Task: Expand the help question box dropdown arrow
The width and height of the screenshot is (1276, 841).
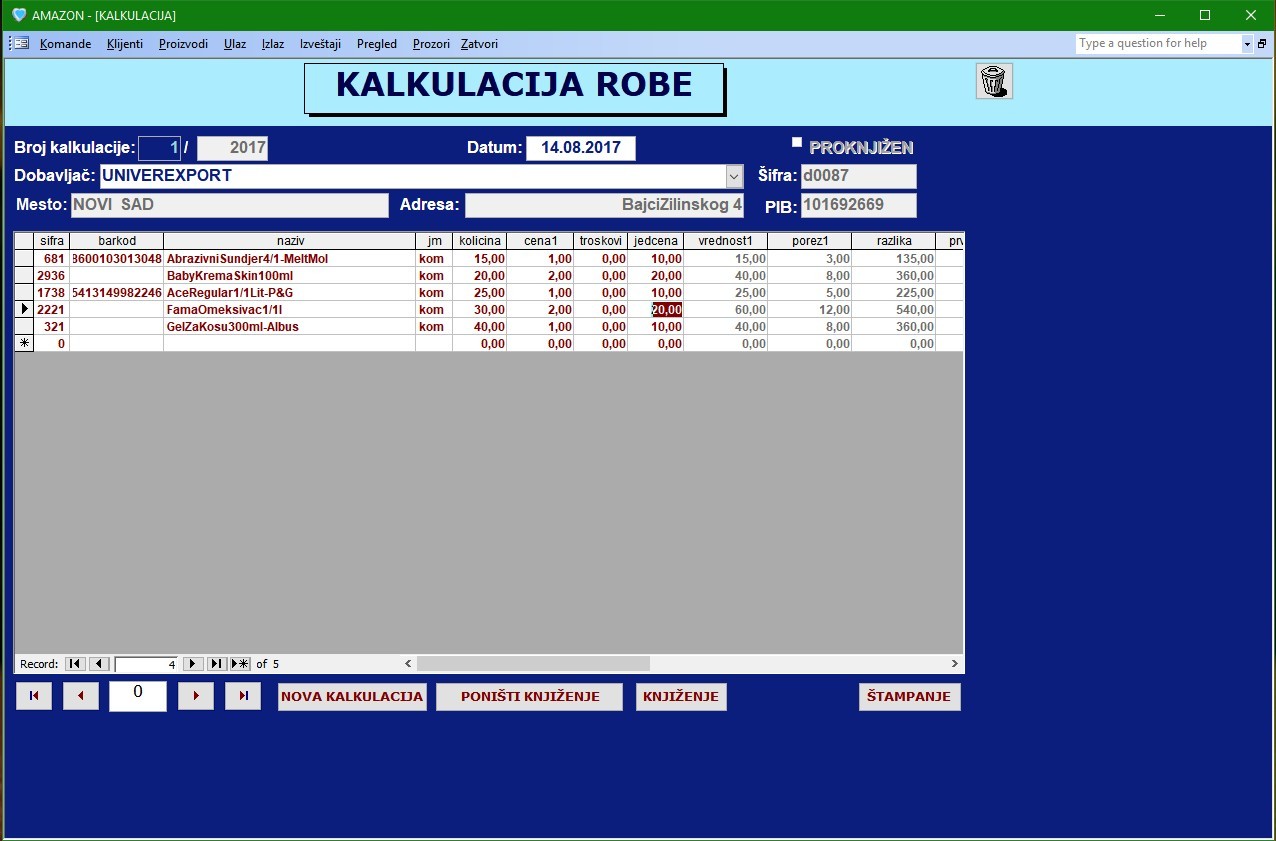Action: click(1247, 44)
